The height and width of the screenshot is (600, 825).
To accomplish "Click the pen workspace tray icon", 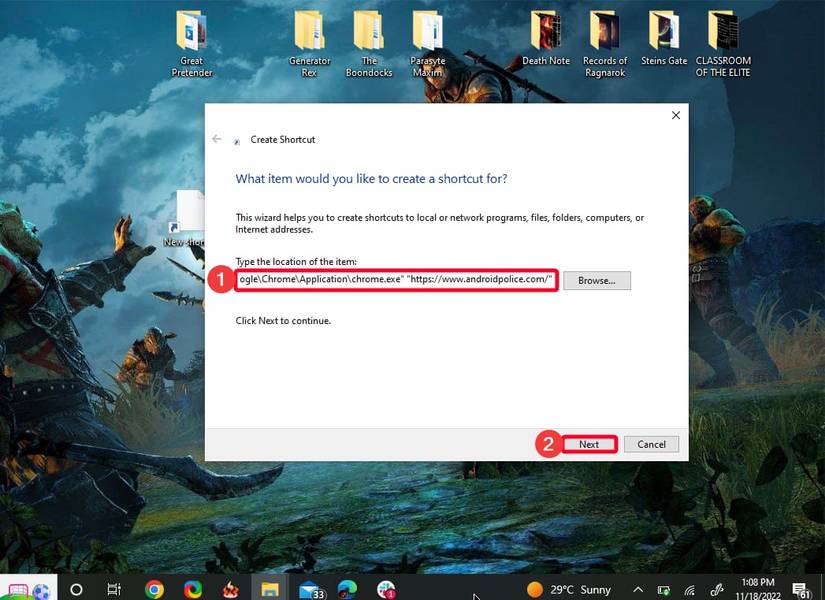I will 717,591.
